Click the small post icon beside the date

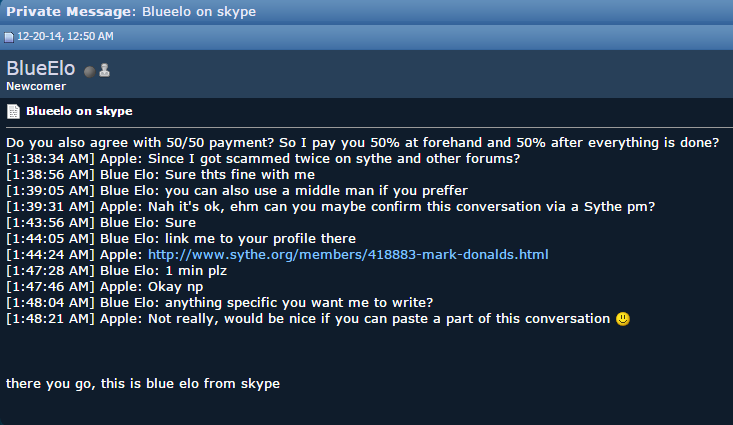tap(9, 37)
